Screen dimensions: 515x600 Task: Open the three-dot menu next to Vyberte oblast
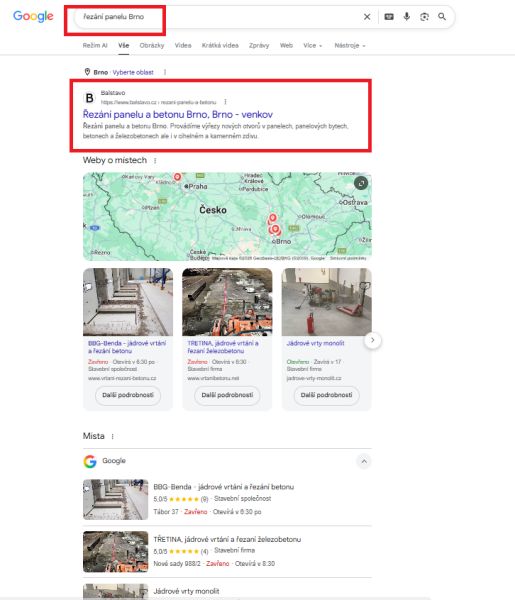tap(165, 72)
